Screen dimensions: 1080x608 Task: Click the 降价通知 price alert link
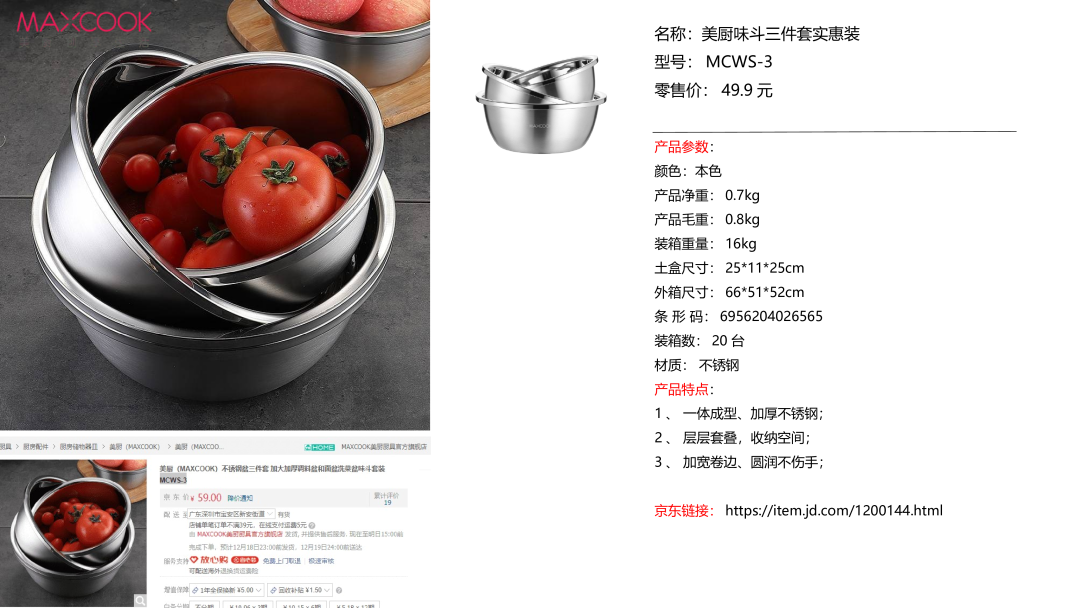[240, 498]
